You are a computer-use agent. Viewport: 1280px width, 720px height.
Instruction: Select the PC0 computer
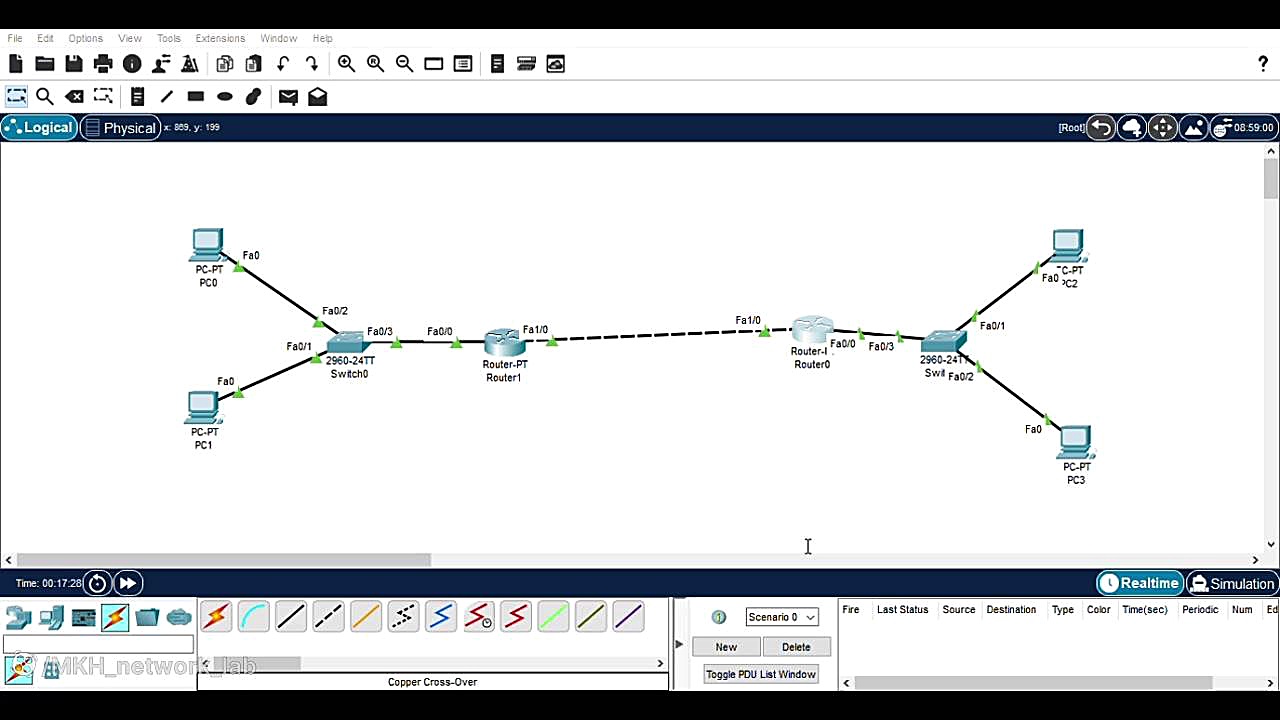pyautogui.click(x=207, y=245)
